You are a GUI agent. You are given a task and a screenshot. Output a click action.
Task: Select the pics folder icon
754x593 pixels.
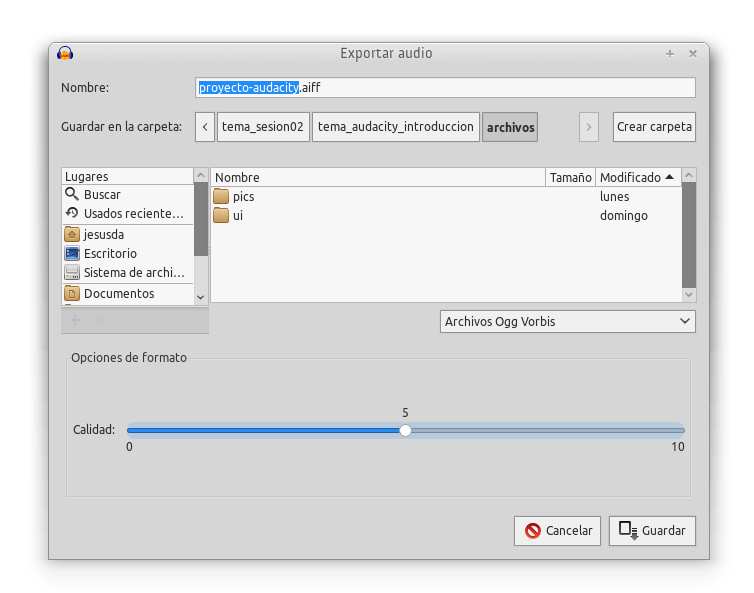click(x=221, y=196)
